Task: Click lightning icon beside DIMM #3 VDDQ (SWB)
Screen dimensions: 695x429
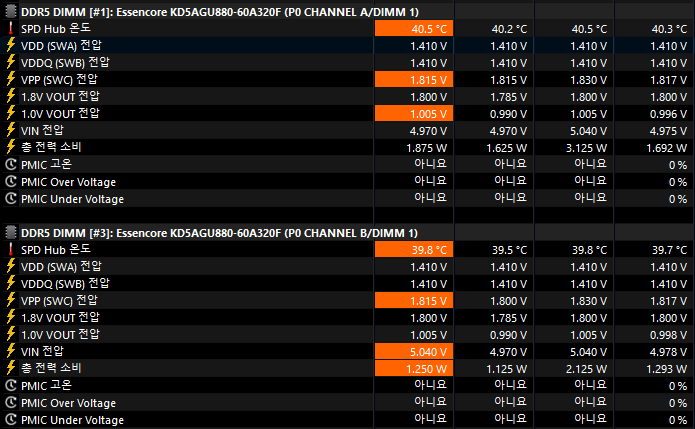Action: [x=11, y=283]
